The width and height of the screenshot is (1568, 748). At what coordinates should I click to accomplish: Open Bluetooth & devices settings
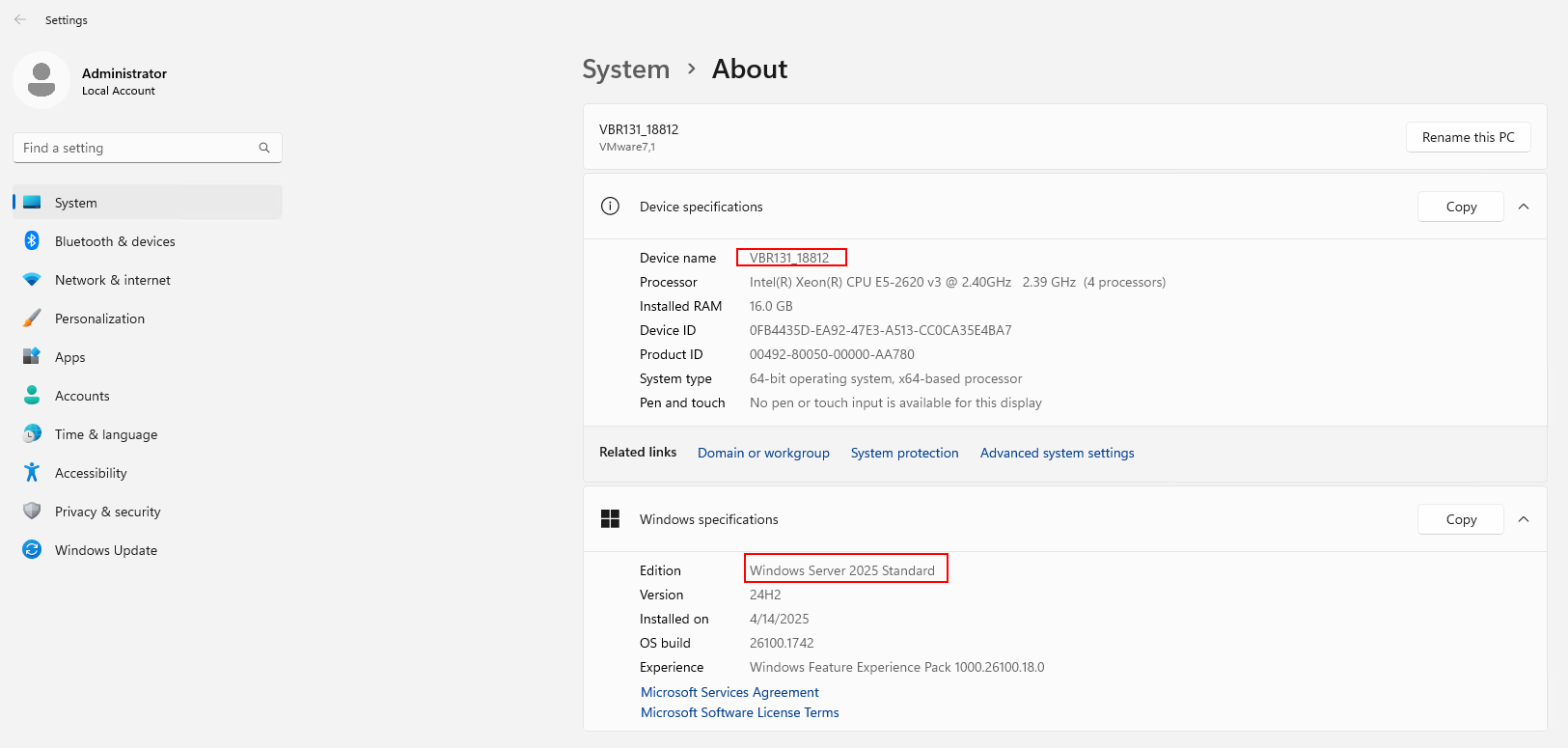click(x=148, y=241)
